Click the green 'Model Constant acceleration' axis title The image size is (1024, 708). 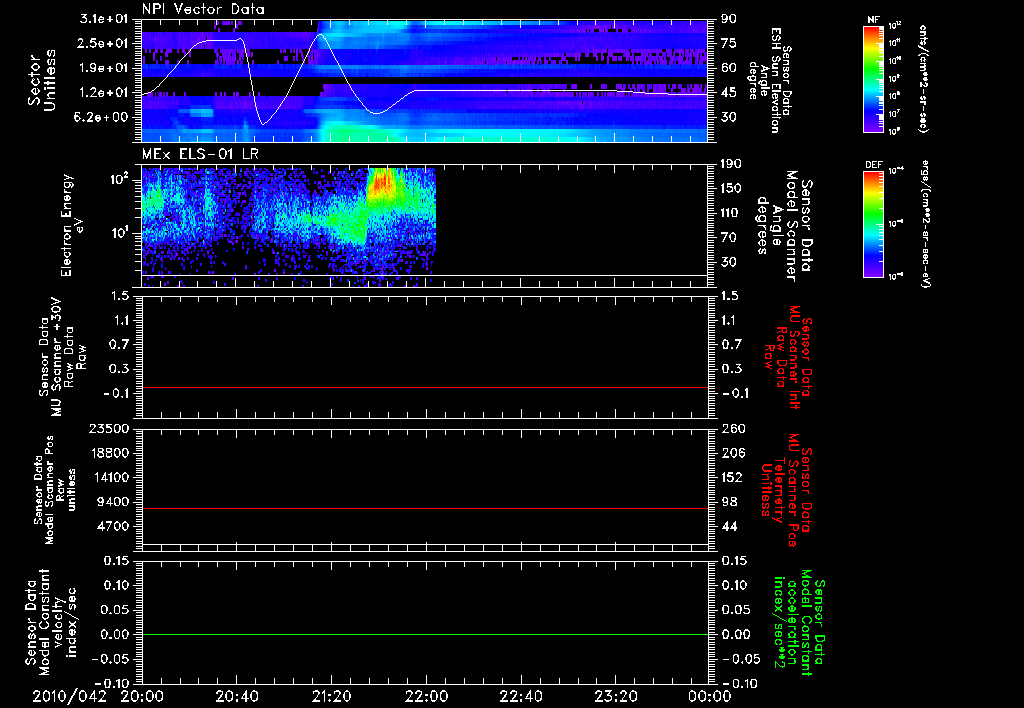tap(799, 622)
